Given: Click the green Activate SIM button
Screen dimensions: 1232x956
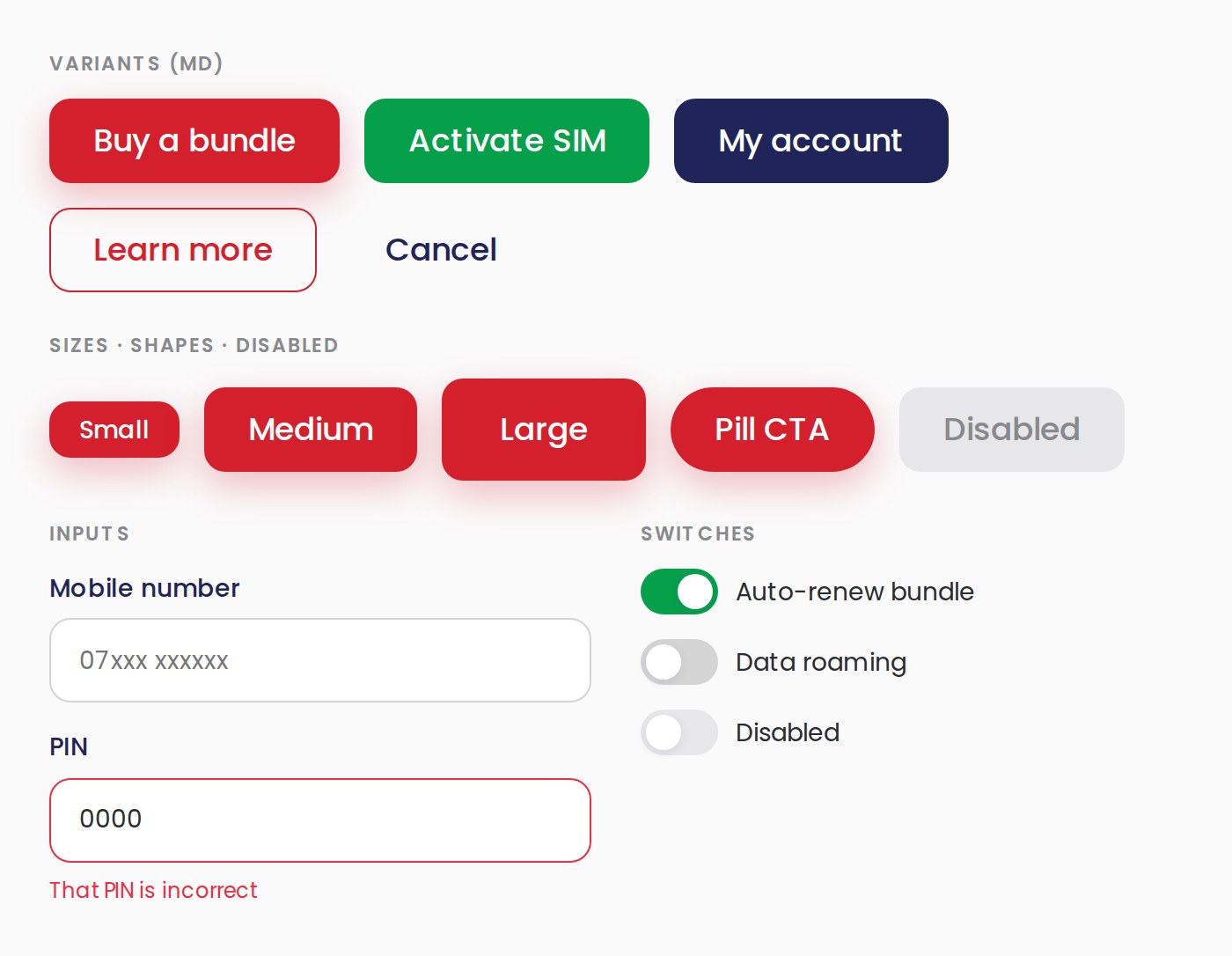Looking at the screenshot, I should (x=507, y=141).
